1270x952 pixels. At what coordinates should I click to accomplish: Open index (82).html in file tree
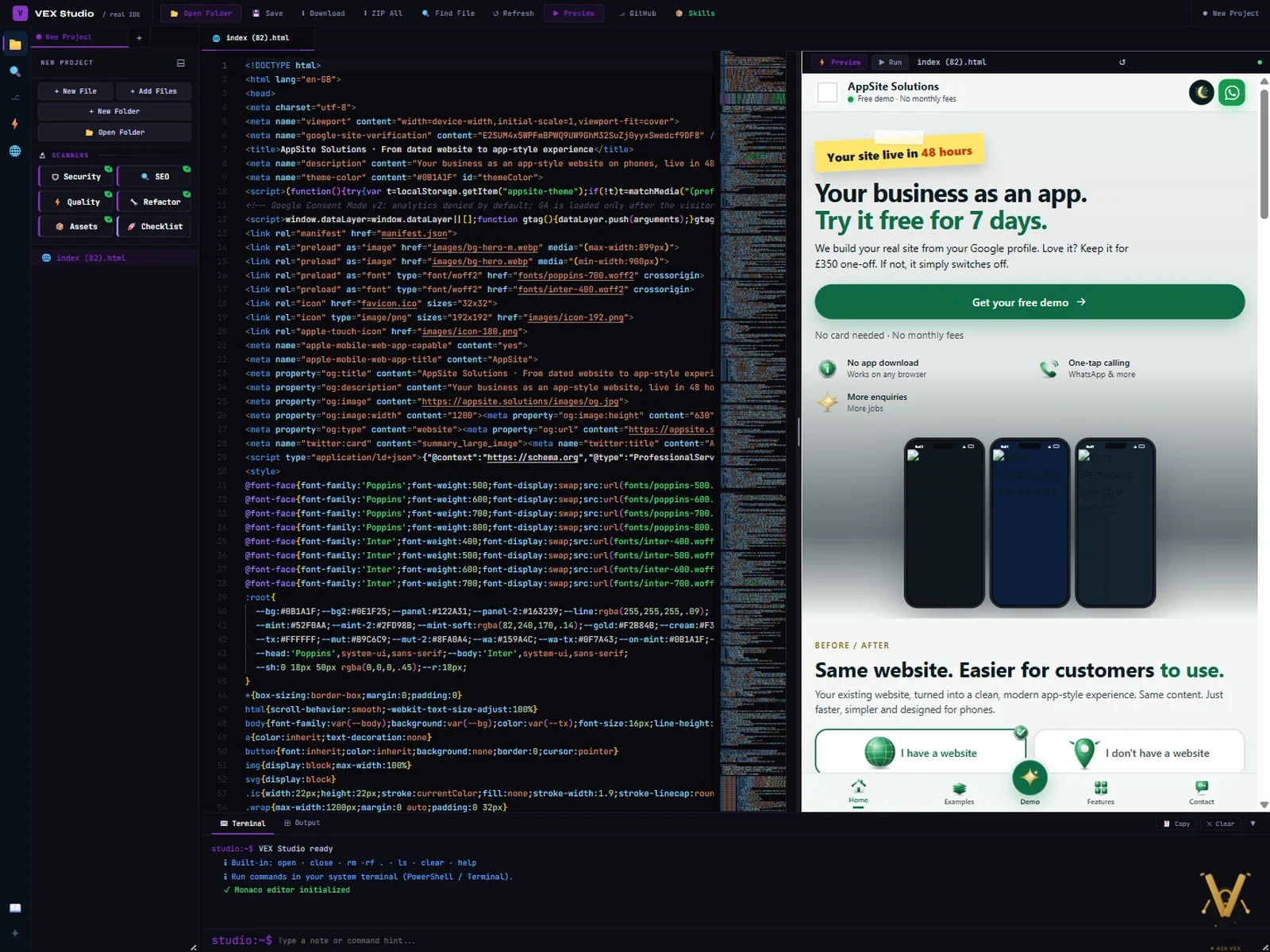[x=115, y=258]
